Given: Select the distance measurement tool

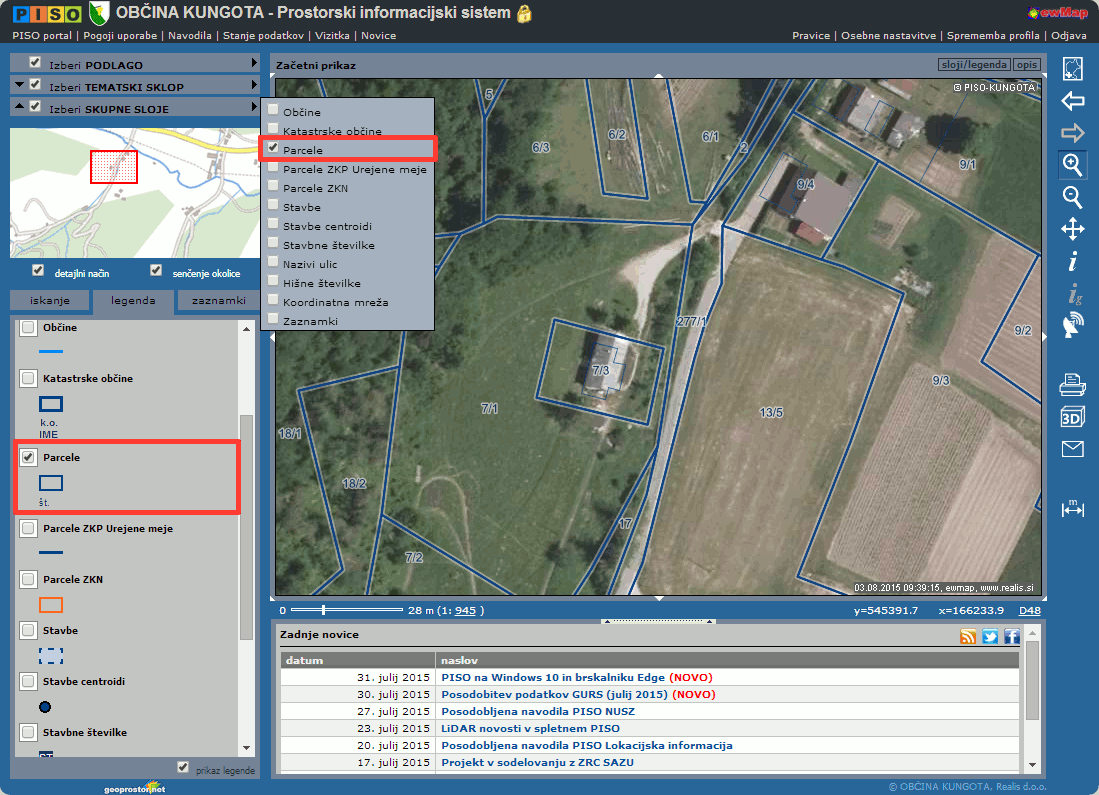Looking at the screenshot, I should (1072, 508).
